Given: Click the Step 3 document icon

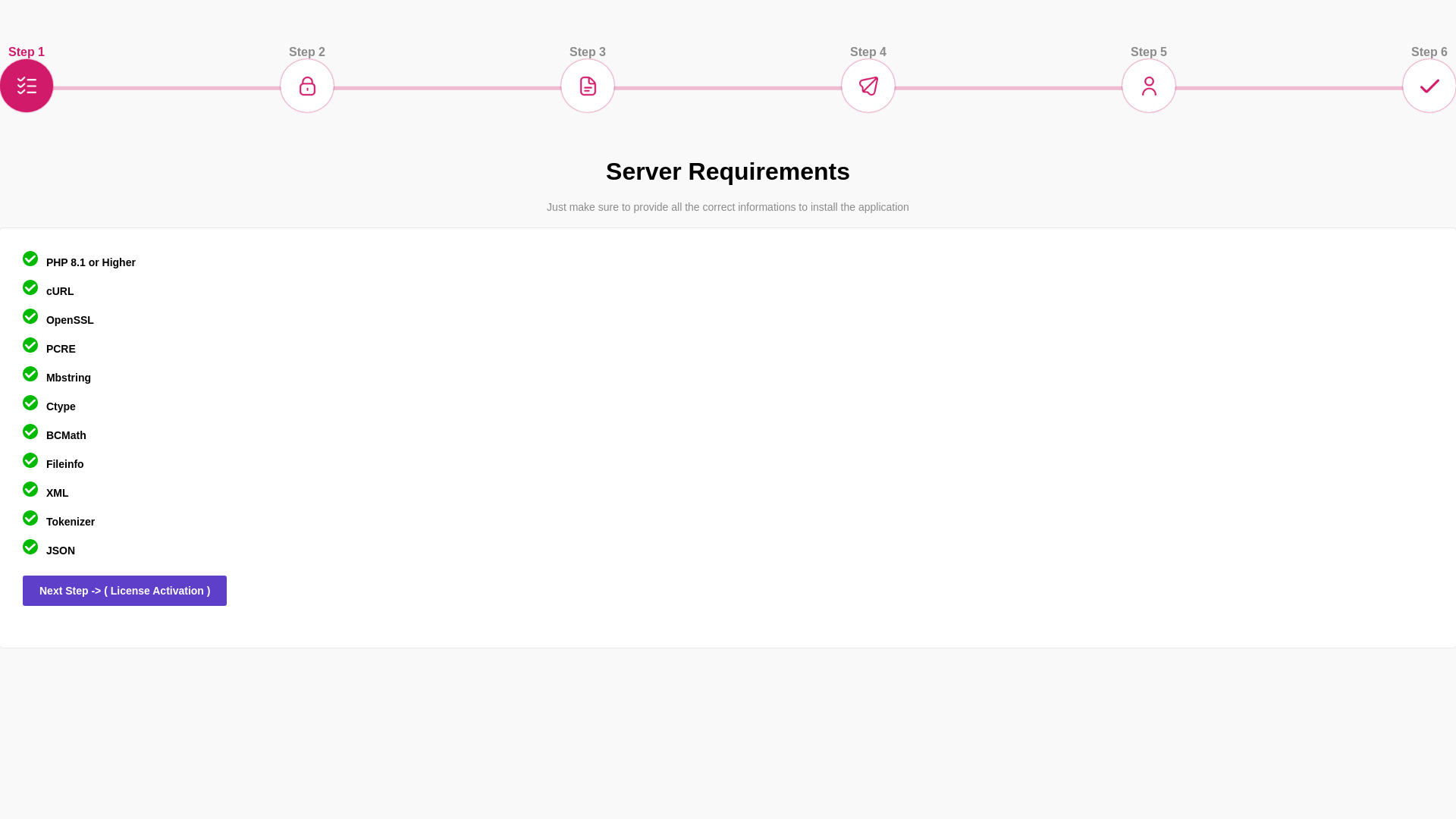Looking at the screenshot, I should tap(588, 86).
